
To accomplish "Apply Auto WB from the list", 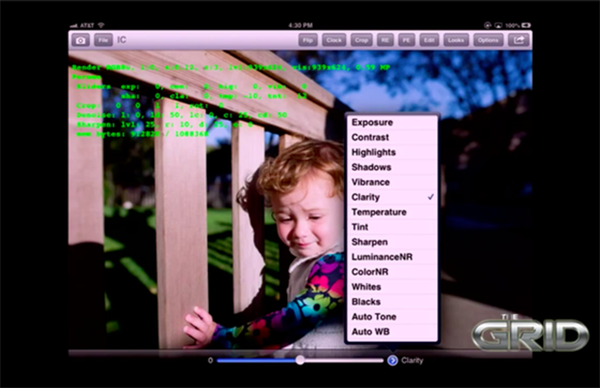I will (x=392, y=331).
